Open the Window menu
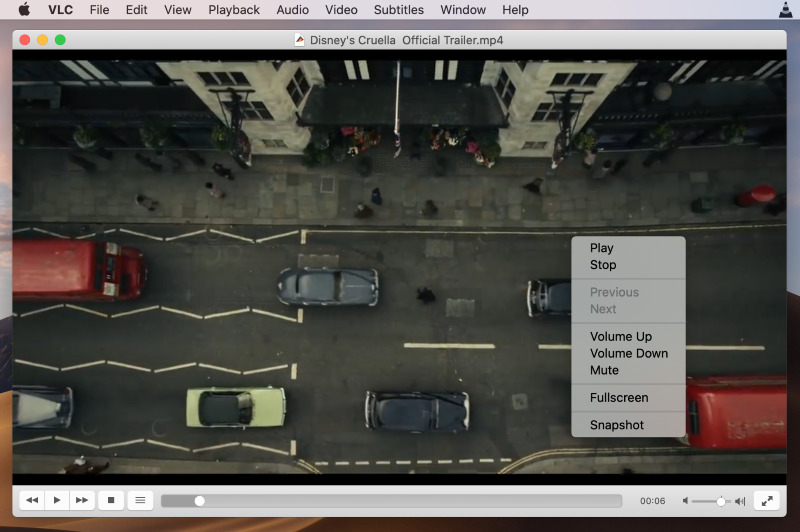 (463, 10)
